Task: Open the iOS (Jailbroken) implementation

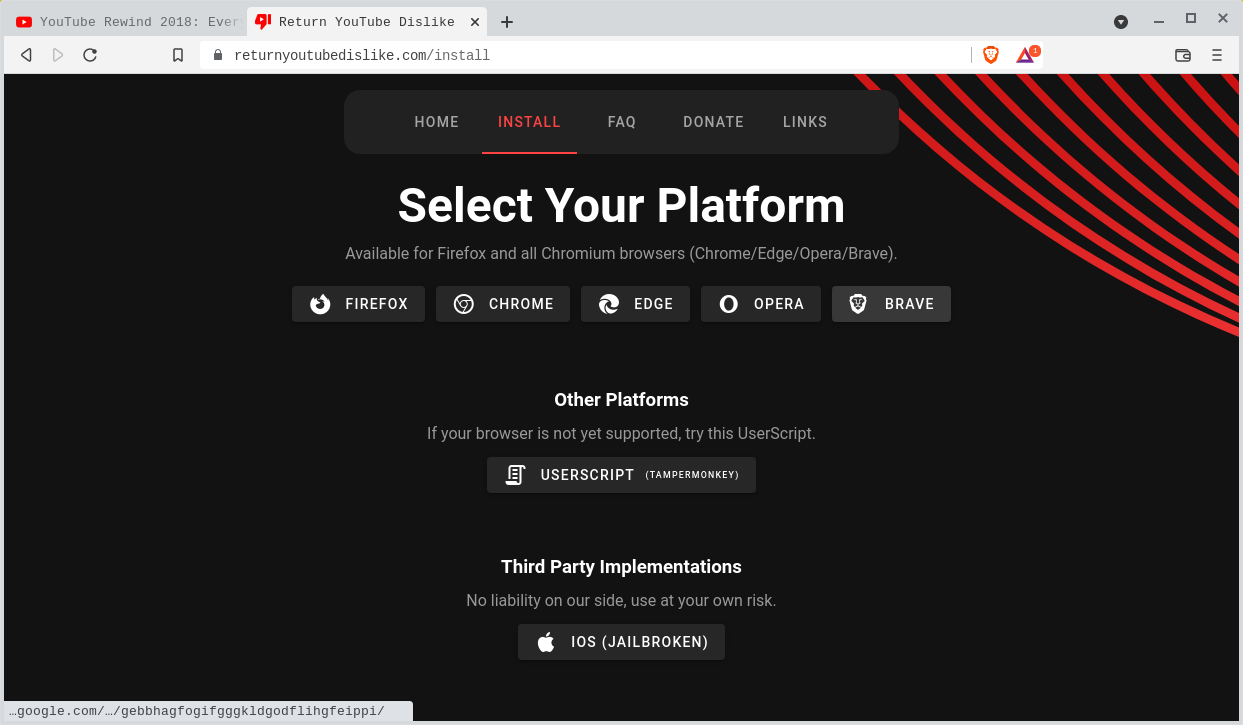Action: pyautogui.click(x=621, y=642)
